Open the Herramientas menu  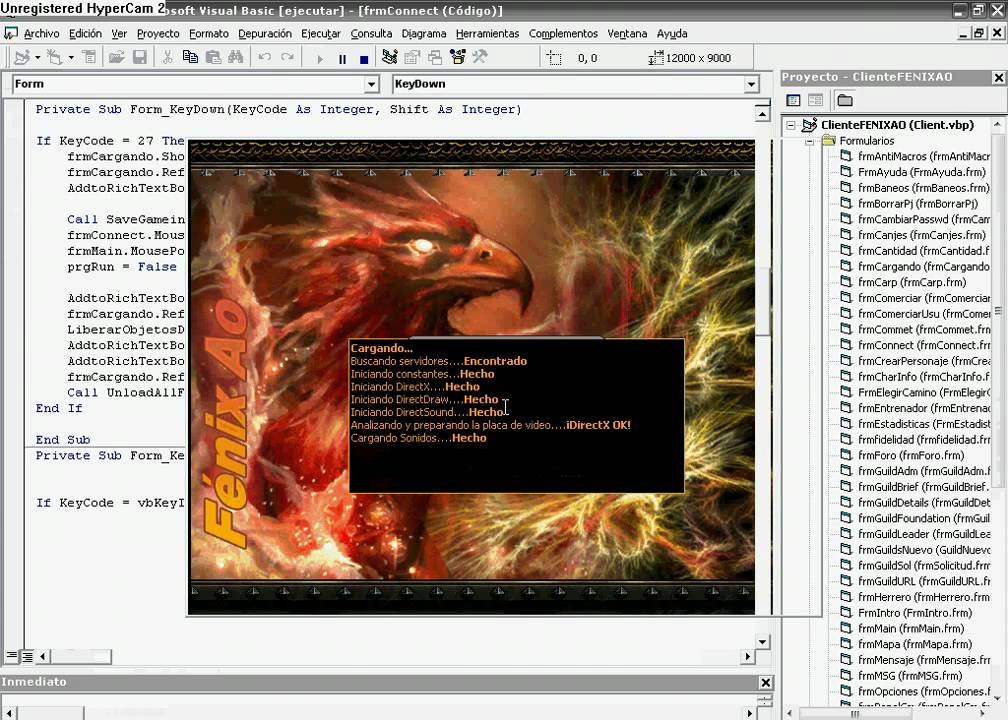487,33
